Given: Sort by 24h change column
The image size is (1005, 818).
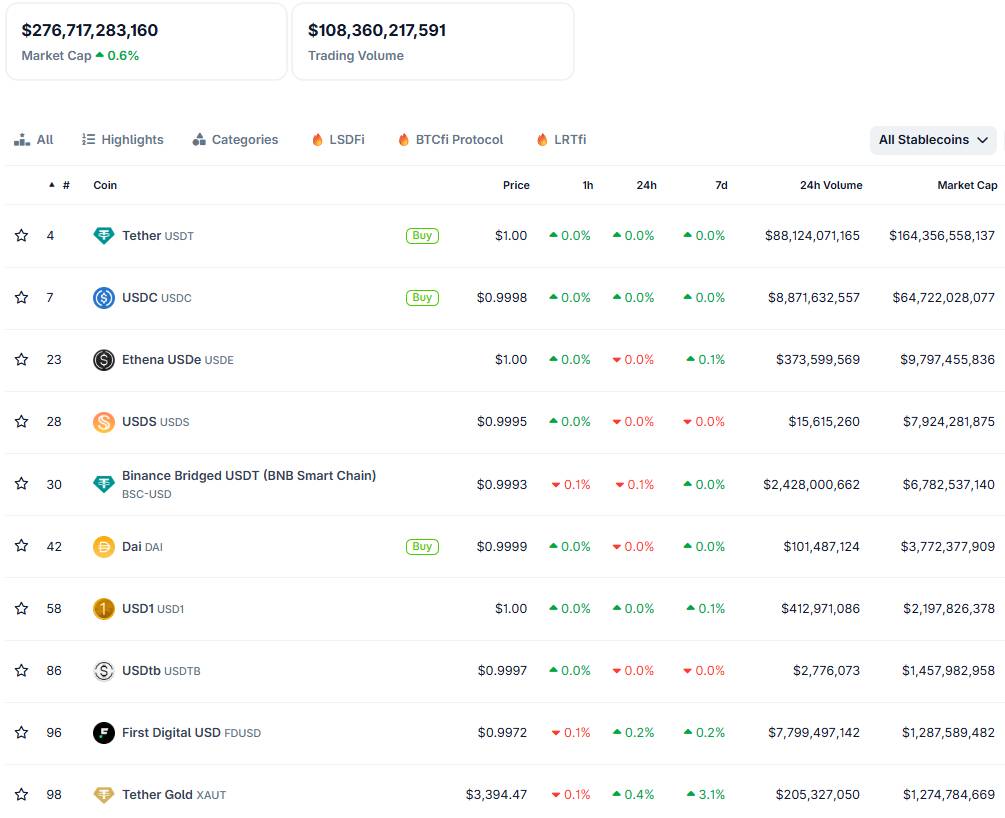Looking at the screenshot, I should (x=646, y=185).
